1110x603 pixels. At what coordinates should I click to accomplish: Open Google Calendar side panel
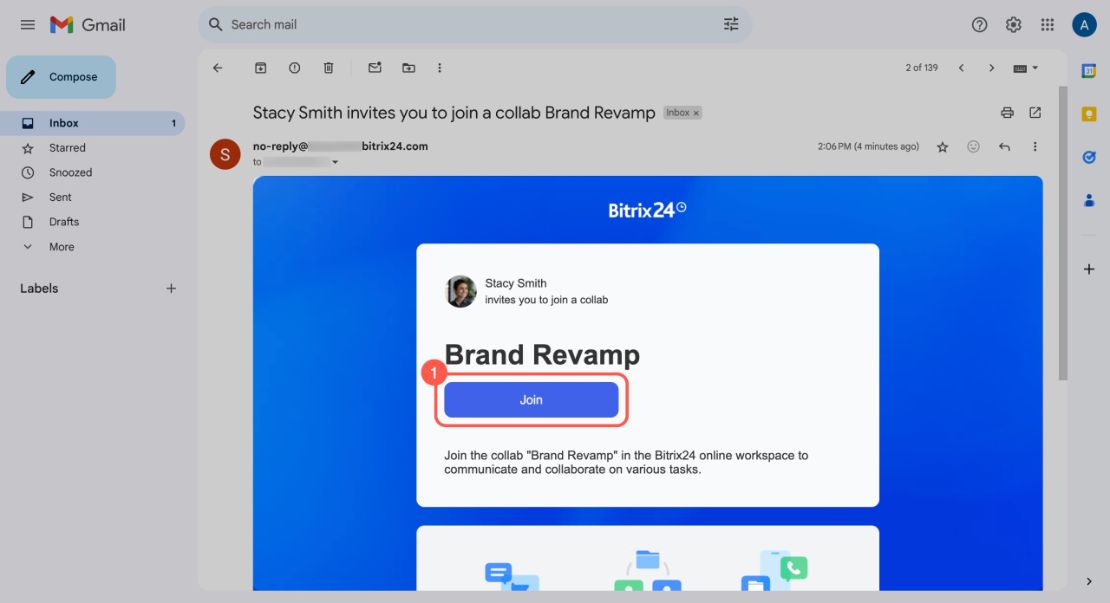point(1089,71)
